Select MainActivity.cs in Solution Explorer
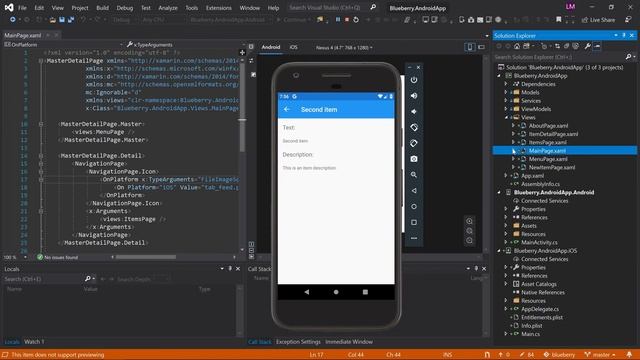Viewport: 640px width, 360px height. [x=539, y=242]
